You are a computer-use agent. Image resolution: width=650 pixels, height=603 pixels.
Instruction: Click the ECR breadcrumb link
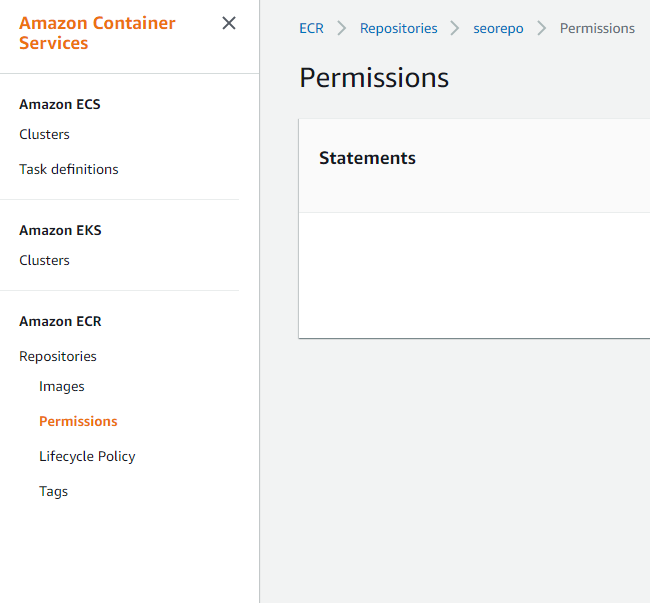click(311, 28)
